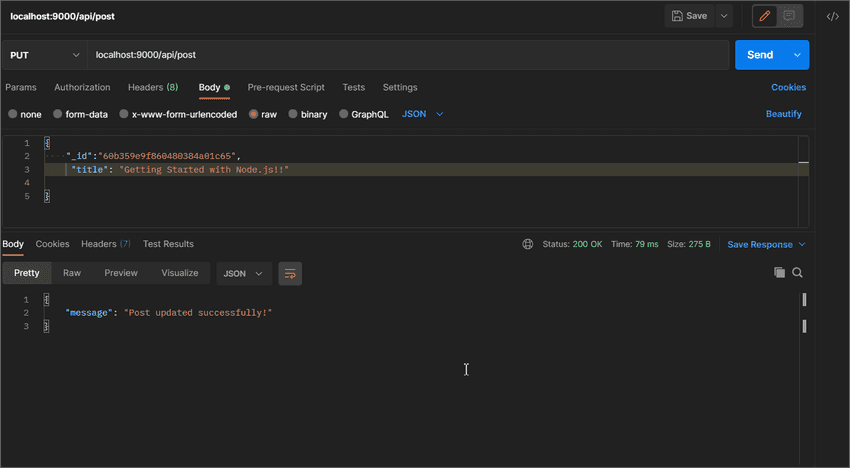850x468 pixels.
Task: Open the Send options arrow
Action: click(x=797, y=55)
